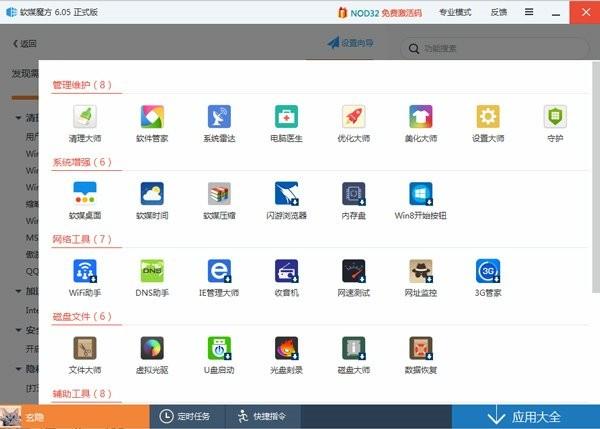Click the orange username label 玄隐
The width and height of the screenshot is (600, 429).
point(34,417)
